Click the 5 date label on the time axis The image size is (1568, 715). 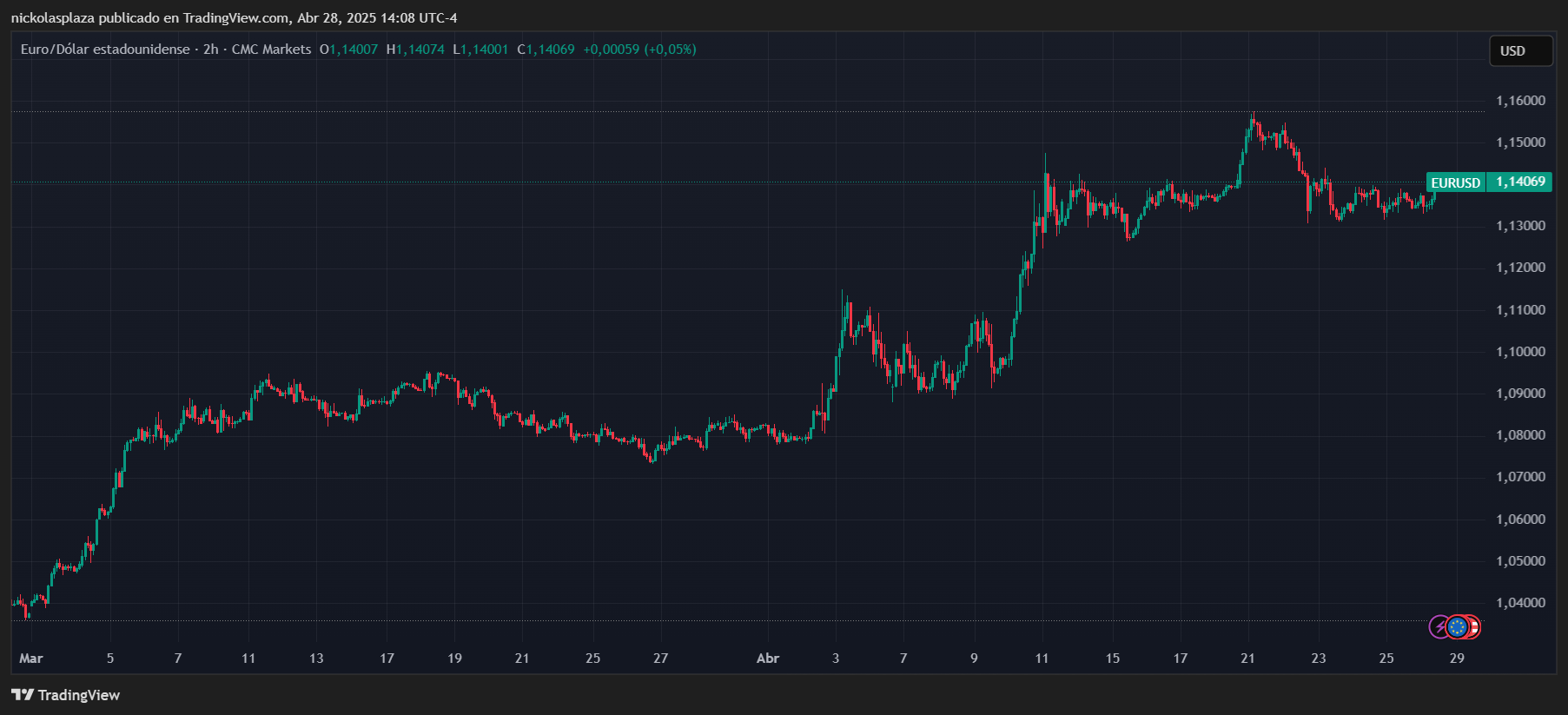110,659
